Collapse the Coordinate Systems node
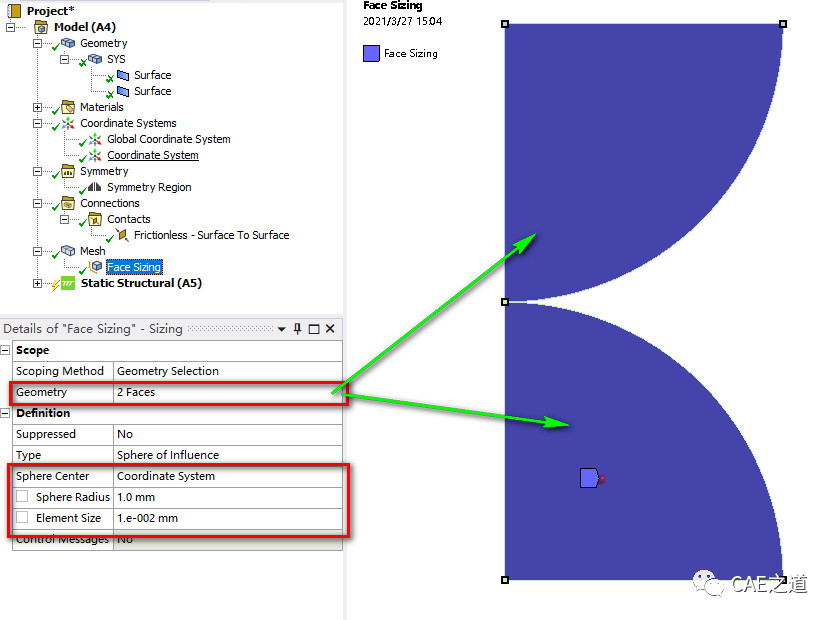This screenshot has height=620, width=834. coord(37,123)
